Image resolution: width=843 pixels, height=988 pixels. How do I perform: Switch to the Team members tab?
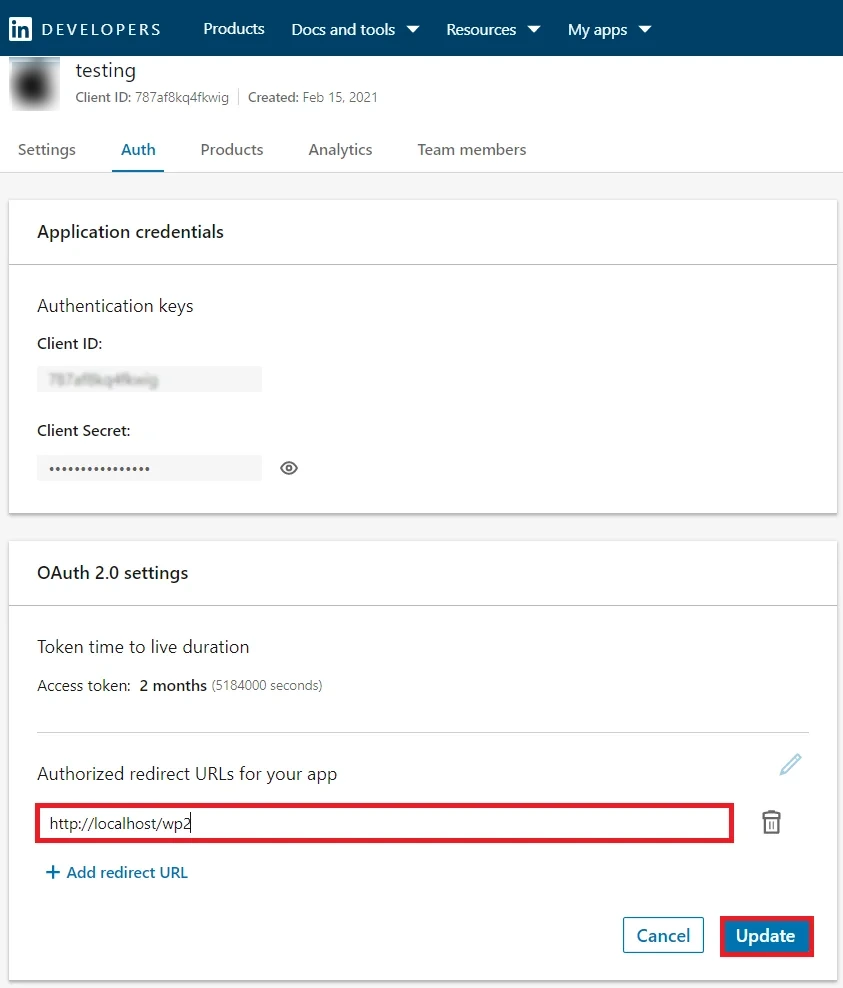(471, 149)
